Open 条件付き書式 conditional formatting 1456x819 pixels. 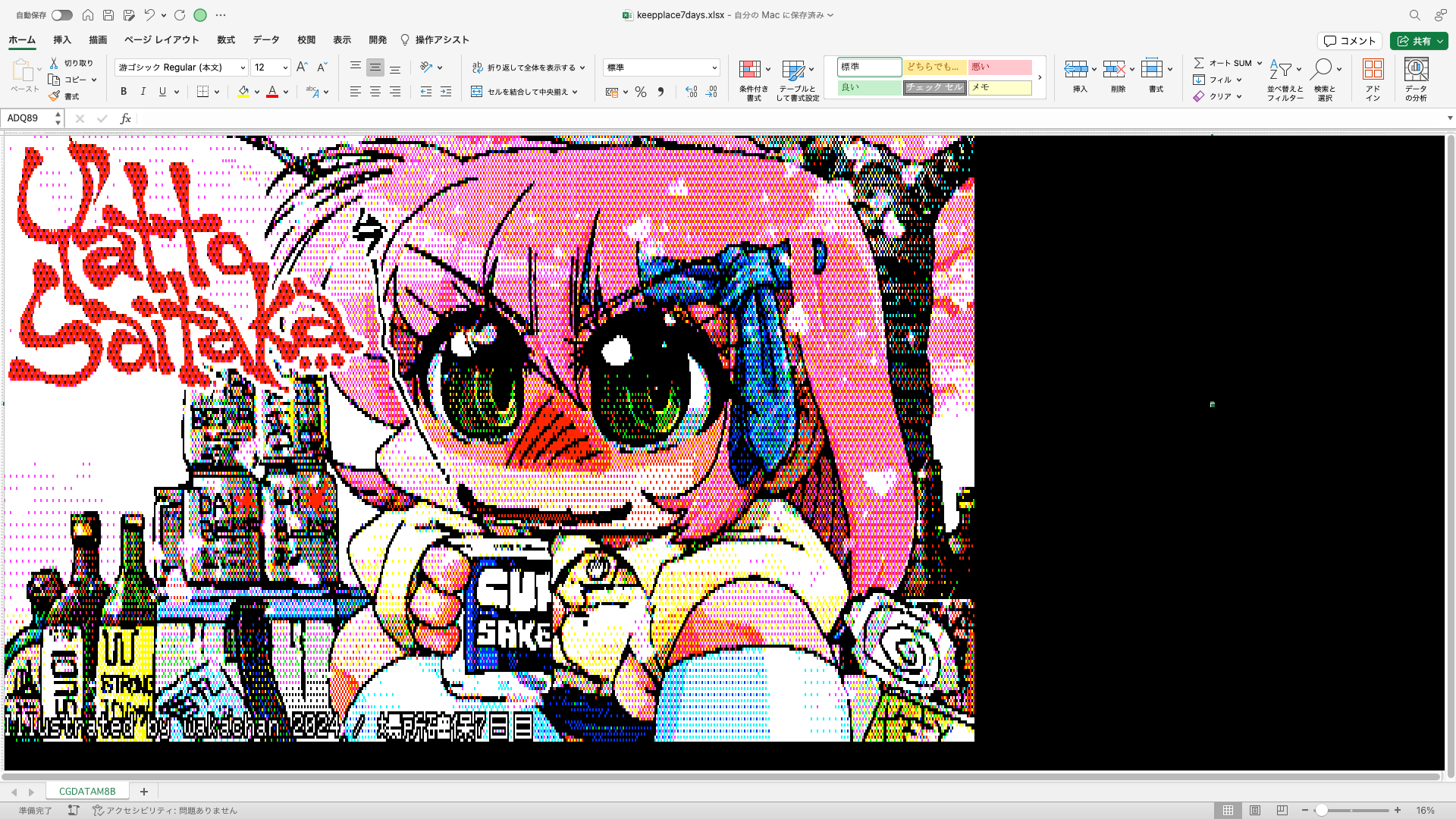click(753, 80)
